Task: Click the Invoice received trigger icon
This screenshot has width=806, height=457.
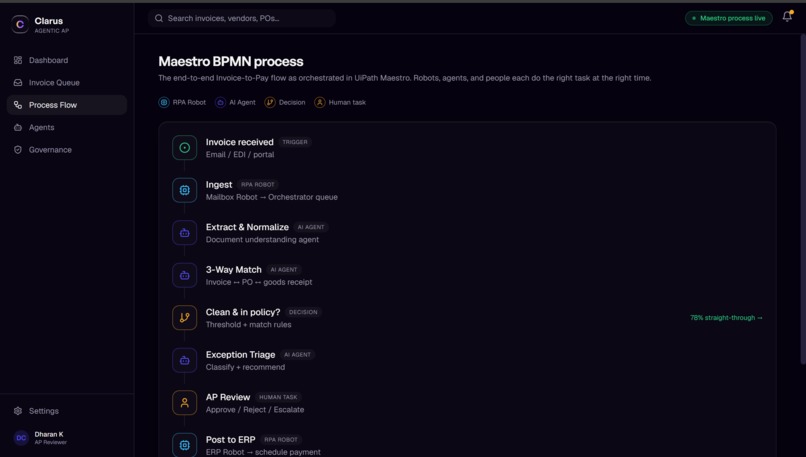Action: tap(185, 148)
